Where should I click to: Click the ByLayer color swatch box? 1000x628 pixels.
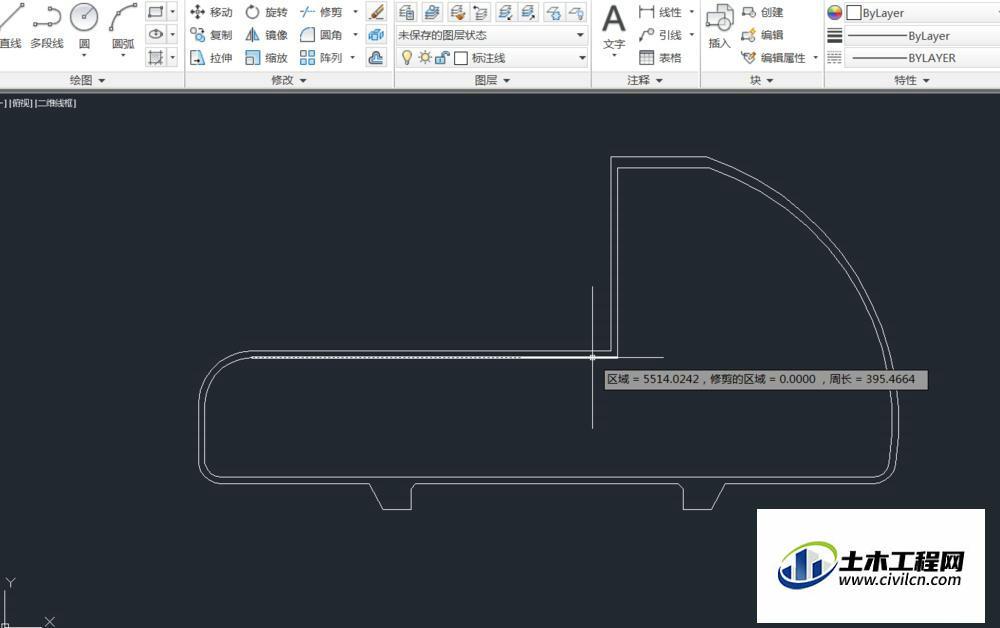tap(854, 13)
